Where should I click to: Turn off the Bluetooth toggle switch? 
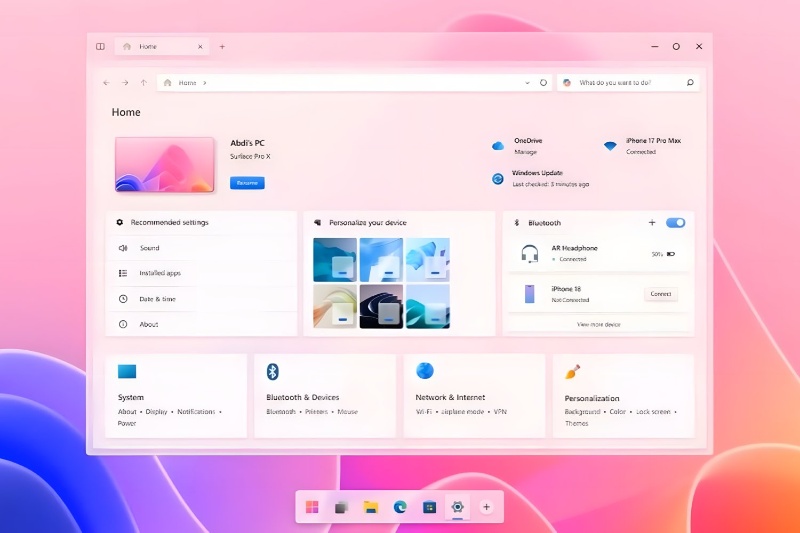(675, 223)
